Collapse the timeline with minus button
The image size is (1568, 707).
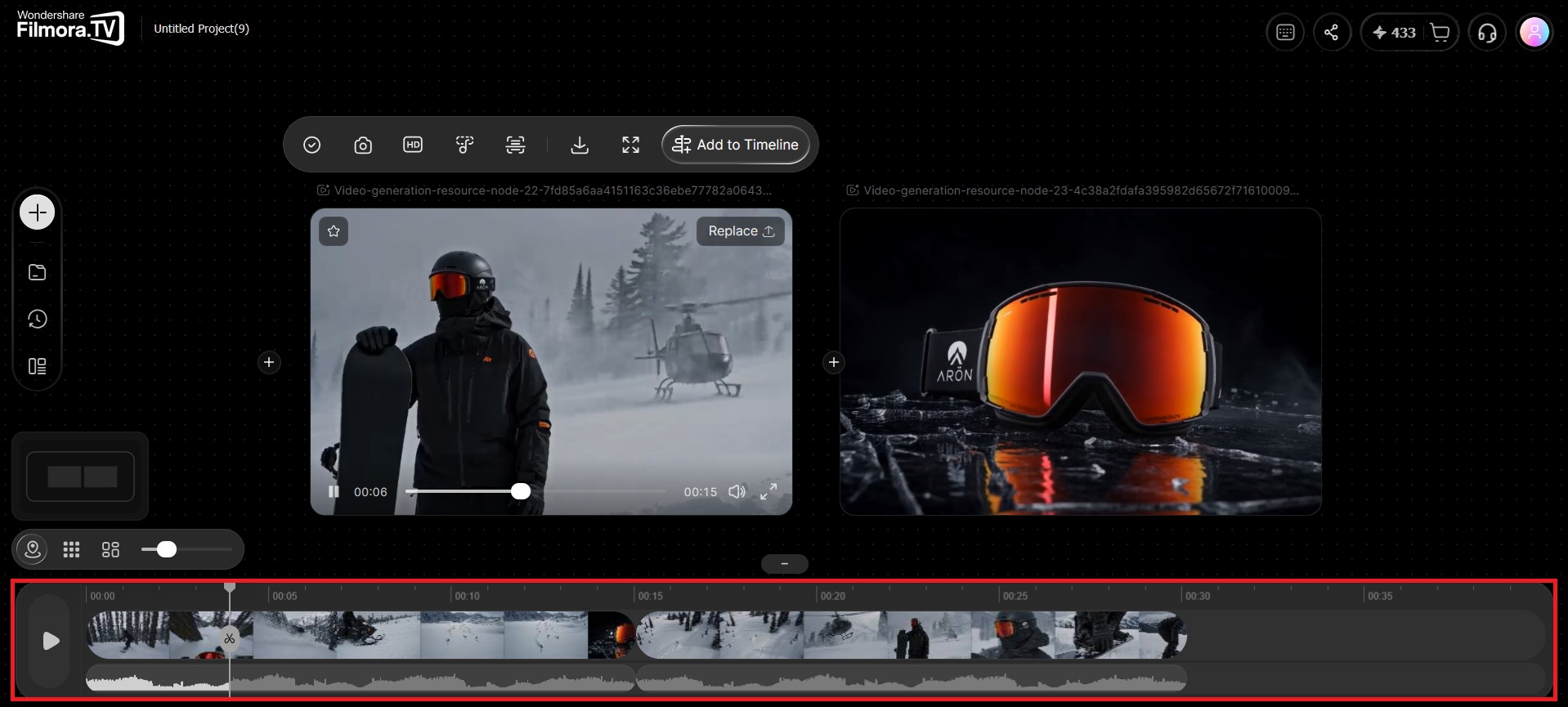point(784,564)
